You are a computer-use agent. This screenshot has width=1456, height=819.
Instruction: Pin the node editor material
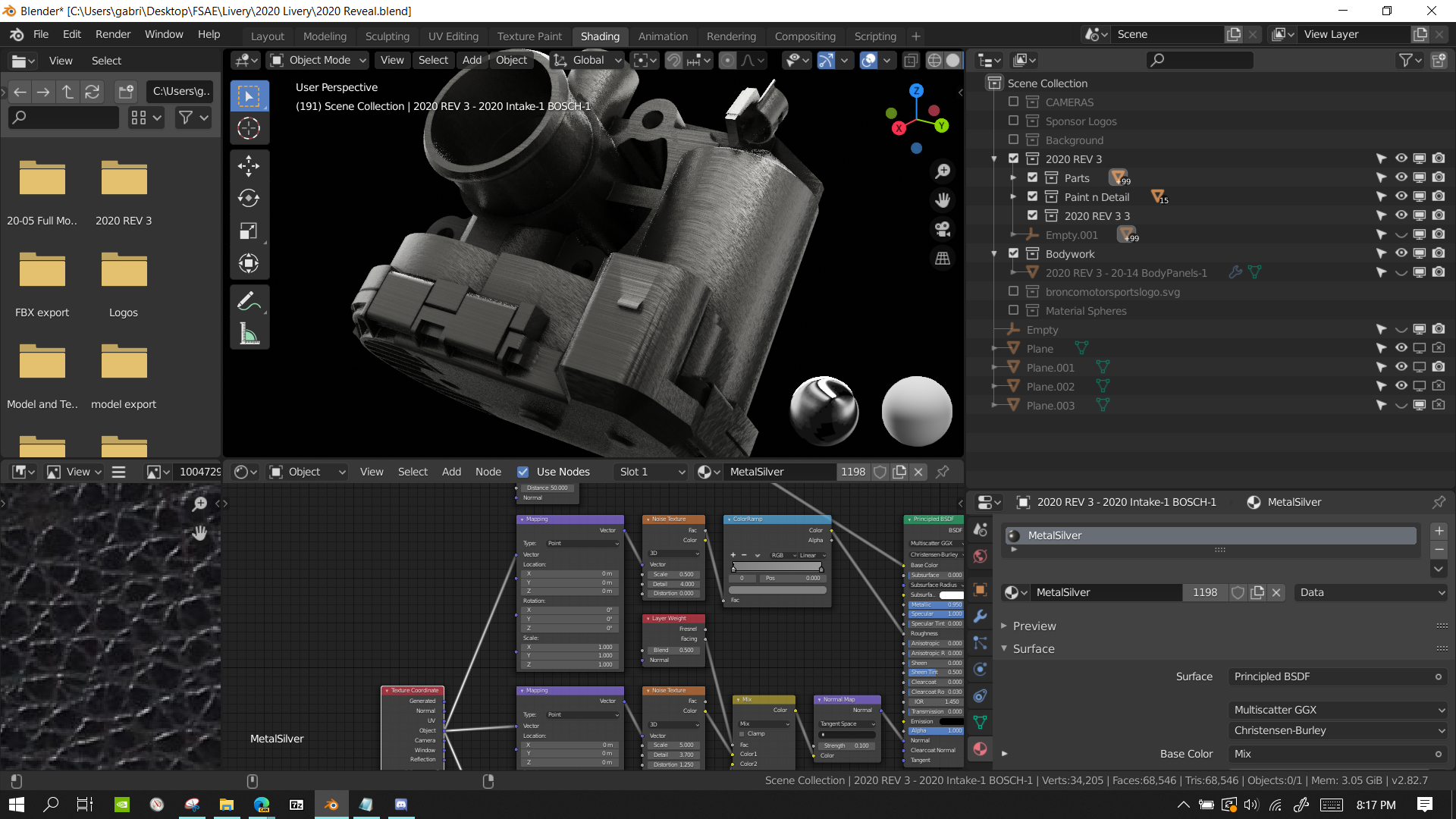click(943, 472)
